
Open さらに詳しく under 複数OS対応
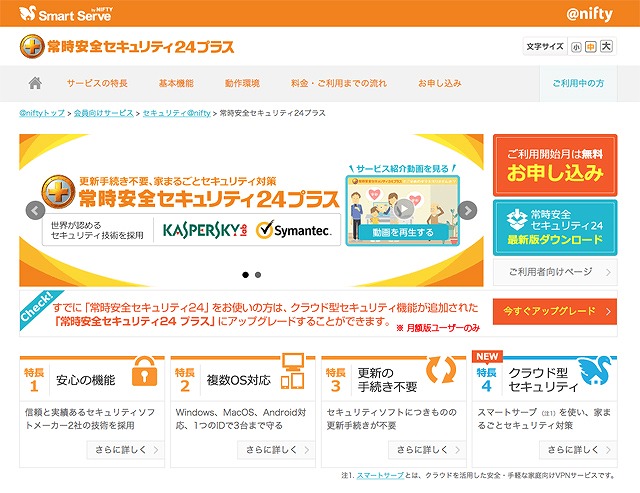click(x=276, y=450)
